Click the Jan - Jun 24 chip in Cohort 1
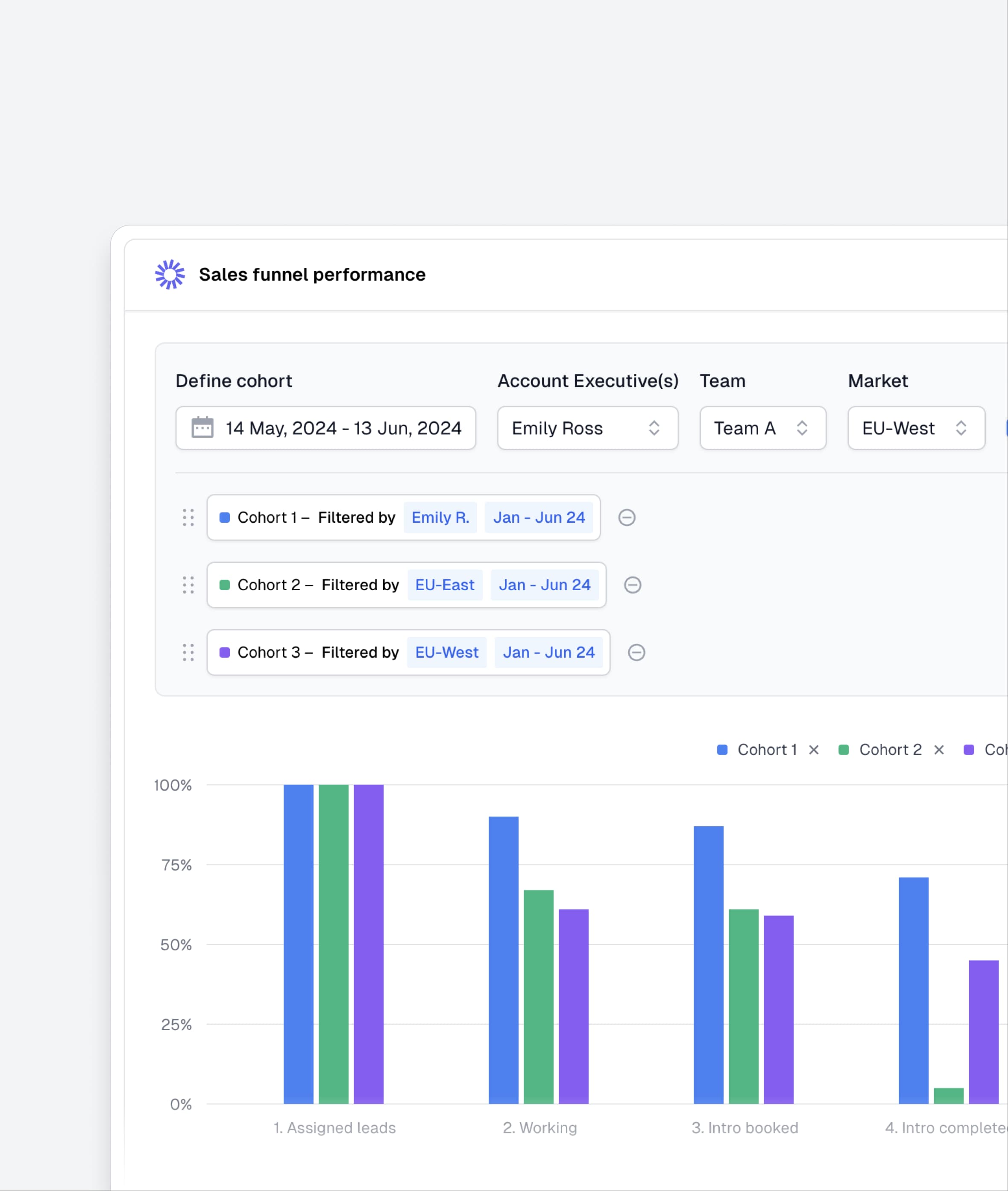The image size is (1008, 1191). (539, 518)
